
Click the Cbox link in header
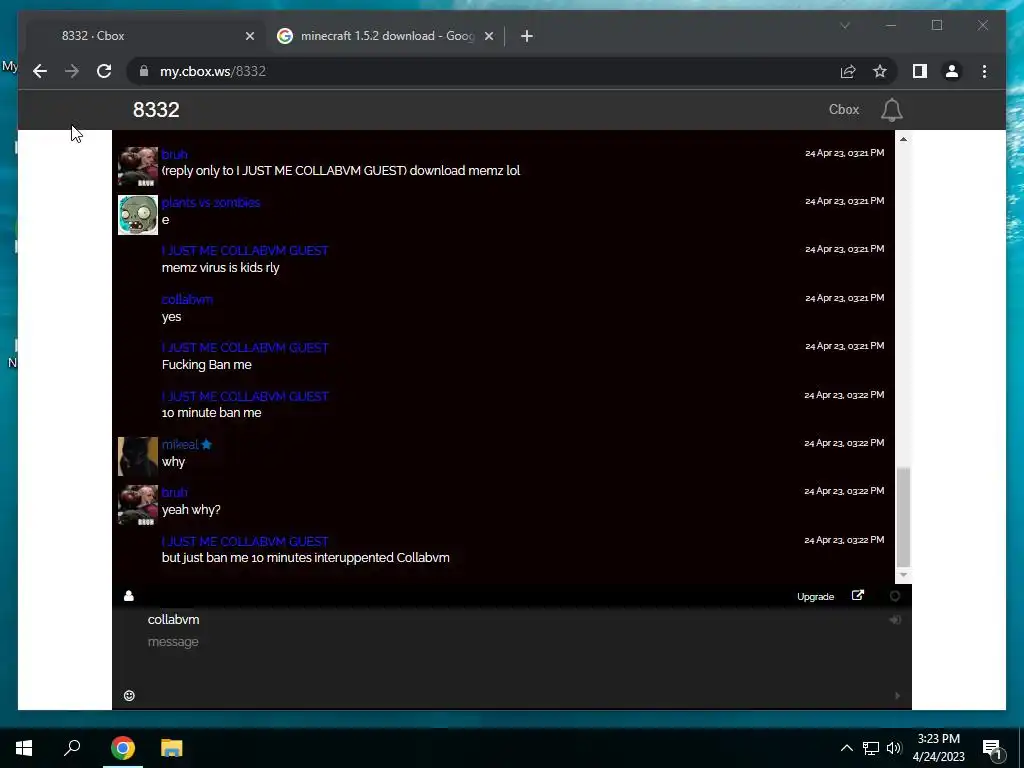pos(844,110)
